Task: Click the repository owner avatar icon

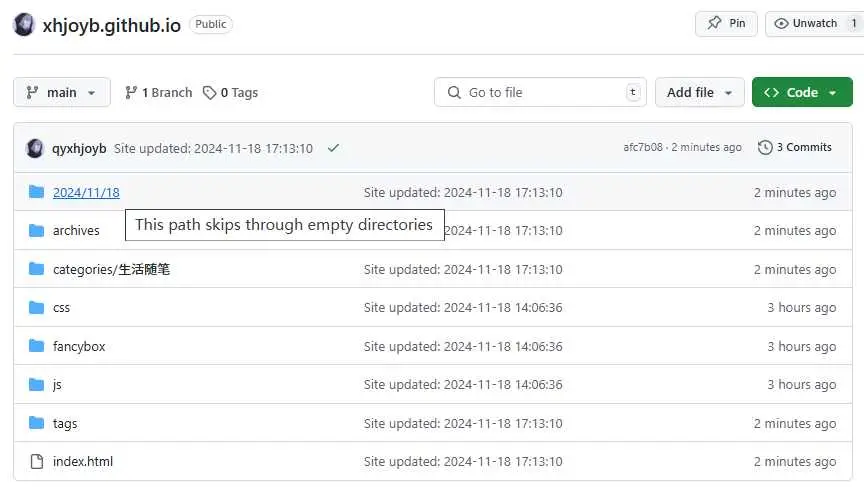Action: point(24,25)
